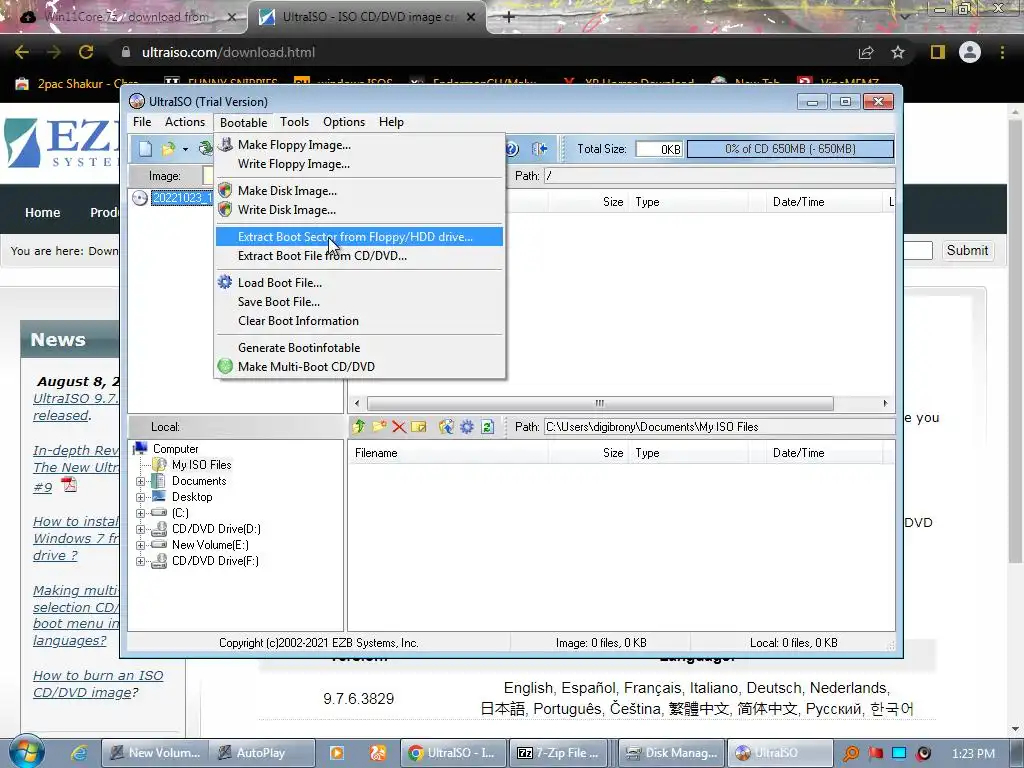Screen dimensions: 1024x768
Task: Click the Home link on EZB website
Action: point(42,212)
